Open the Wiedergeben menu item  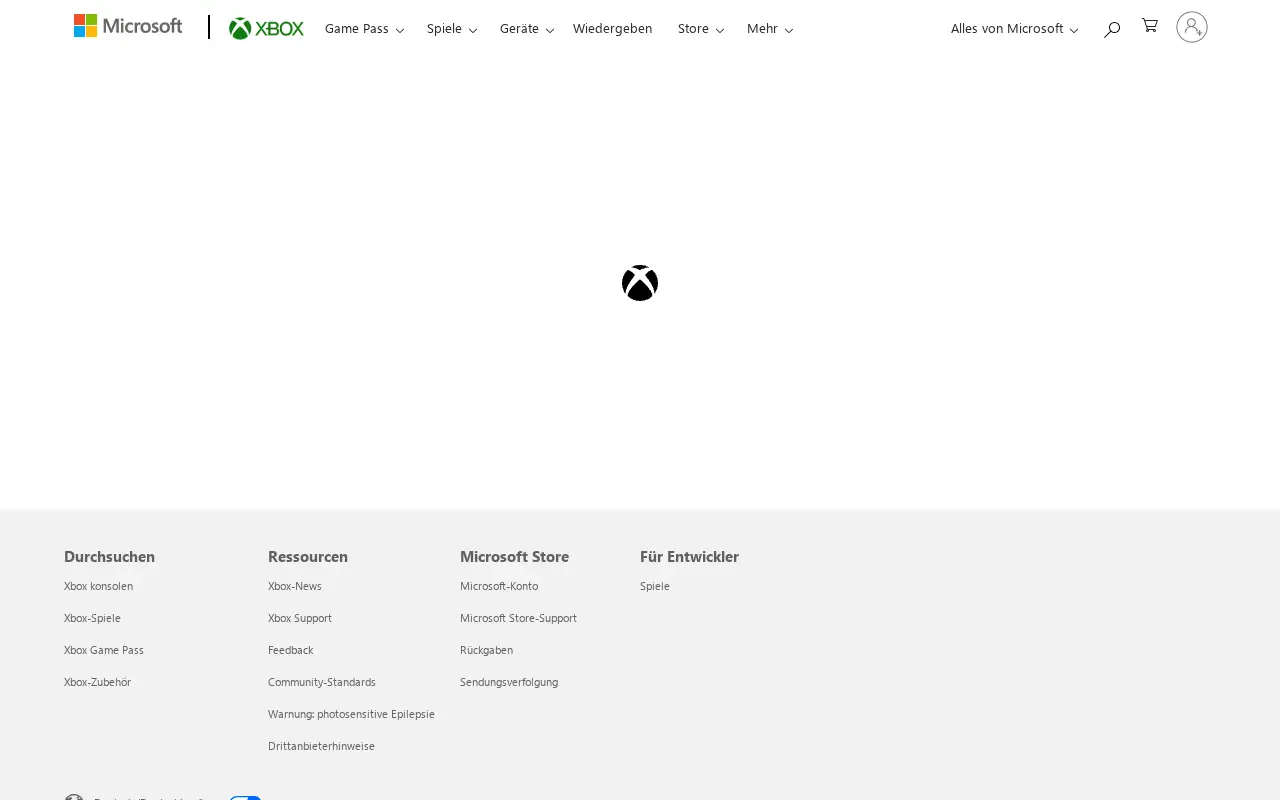[612, 29]
